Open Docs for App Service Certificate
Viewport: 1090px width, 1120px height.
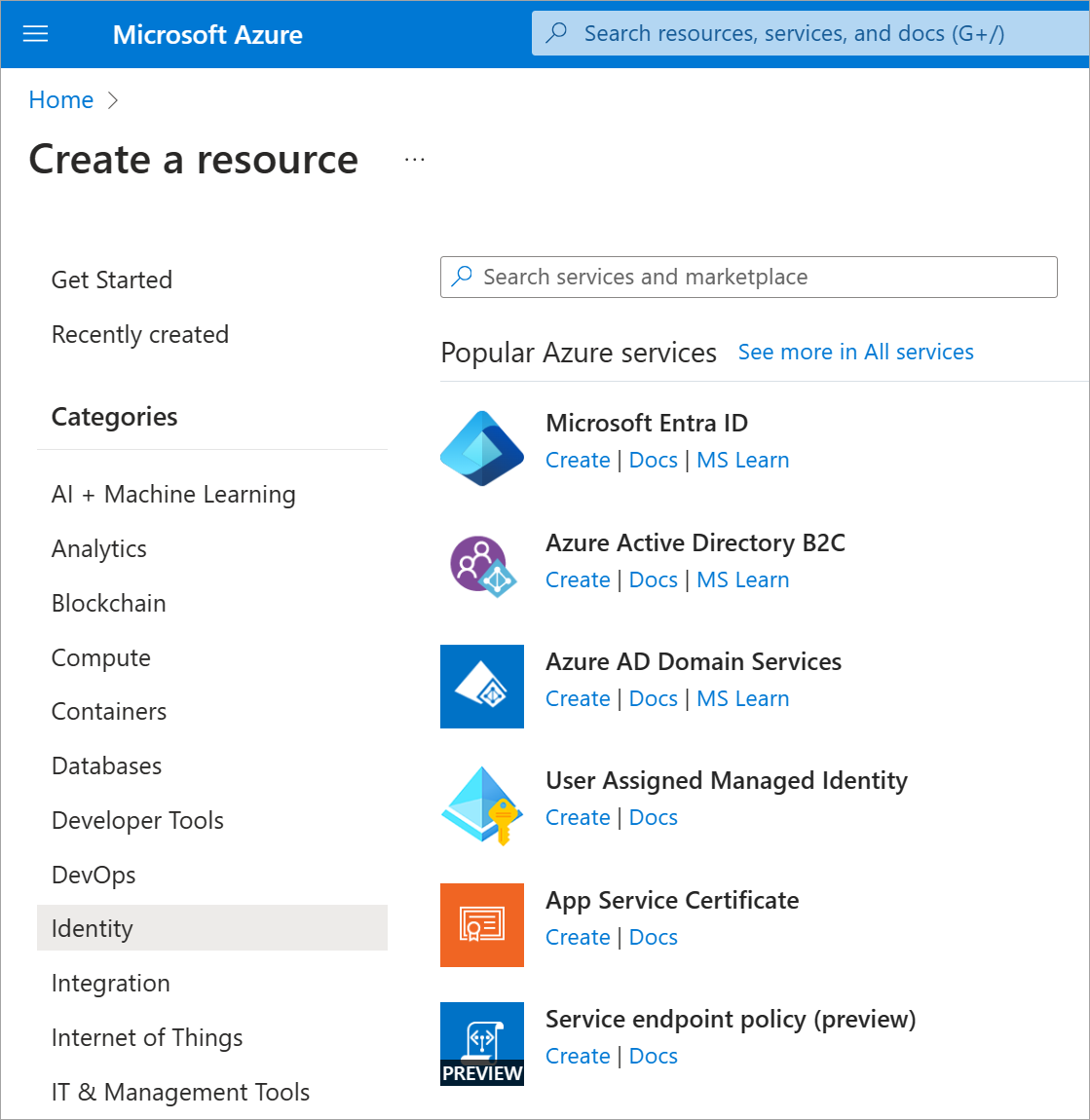653,937
